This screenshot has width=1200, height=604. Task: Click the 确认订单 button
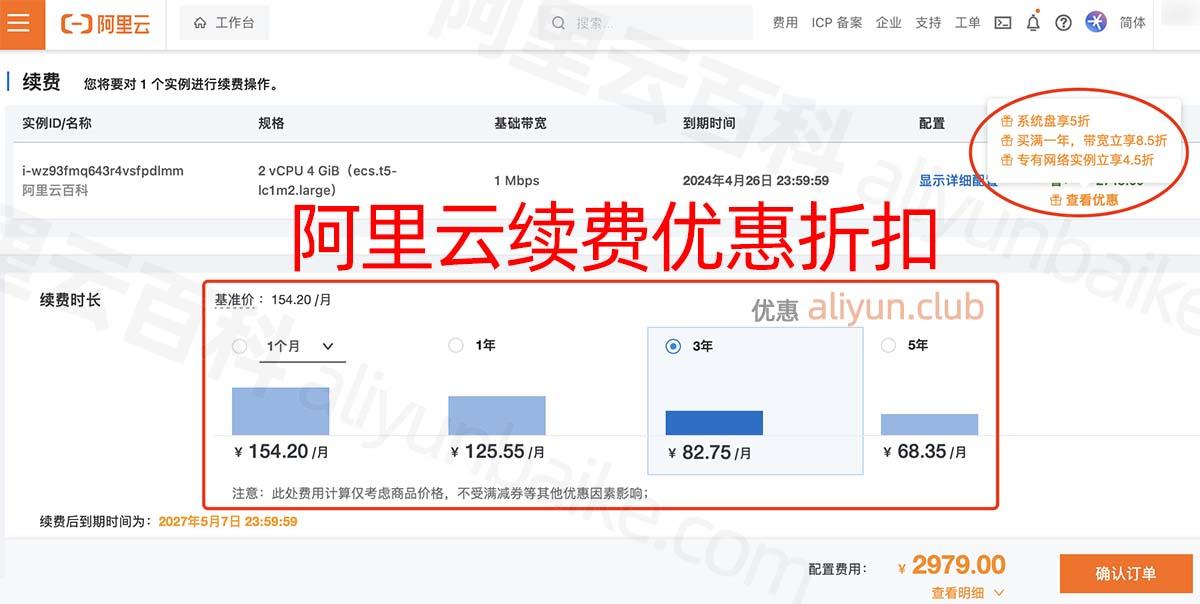[x=1126, y=574]
